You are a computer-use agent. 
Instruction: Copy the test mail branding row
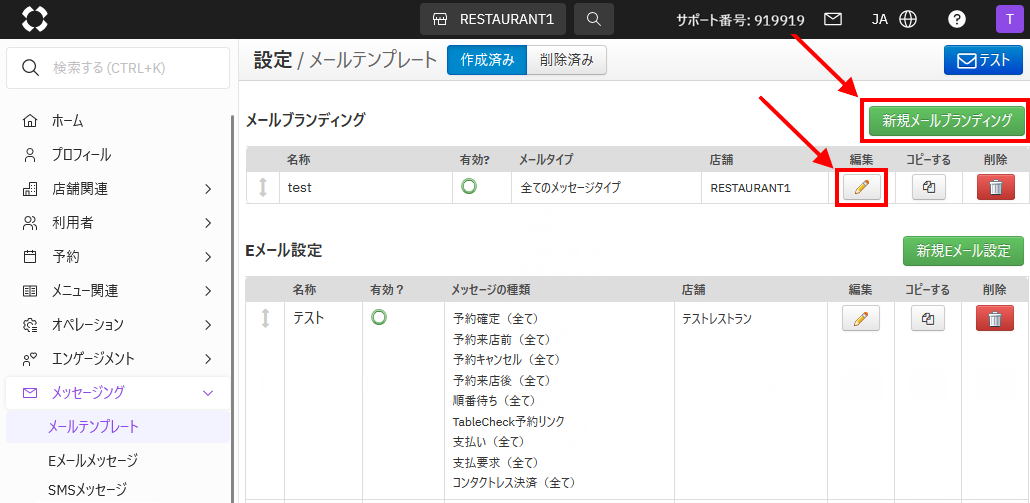tap(928, 187)
